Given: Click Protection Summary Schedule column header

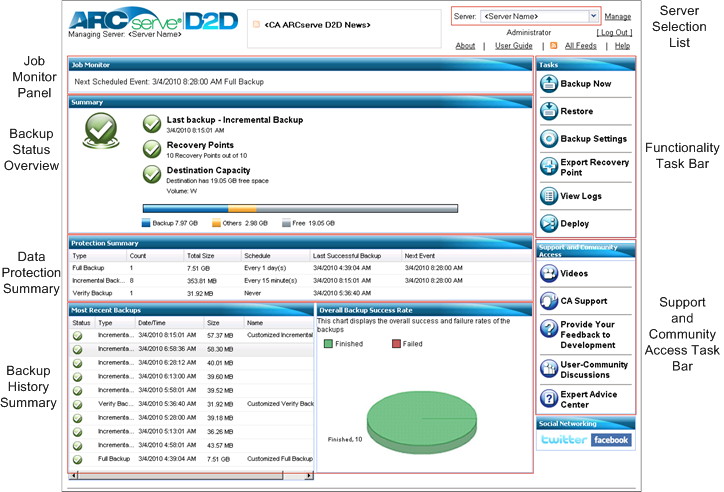Looking at the screenshot, I should (x=275, y=256).
